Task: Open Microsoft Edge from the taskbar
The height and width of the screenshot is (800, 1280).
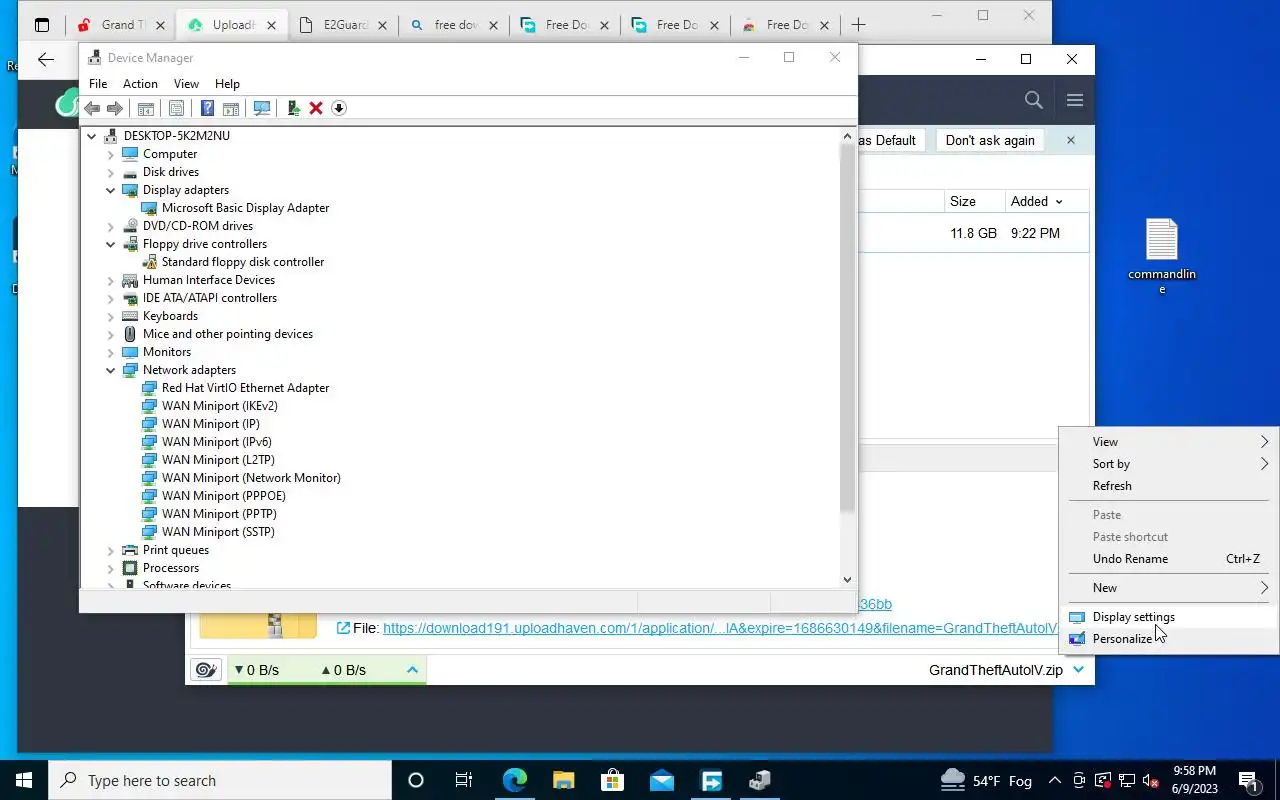Action: (x=514, y=780)
